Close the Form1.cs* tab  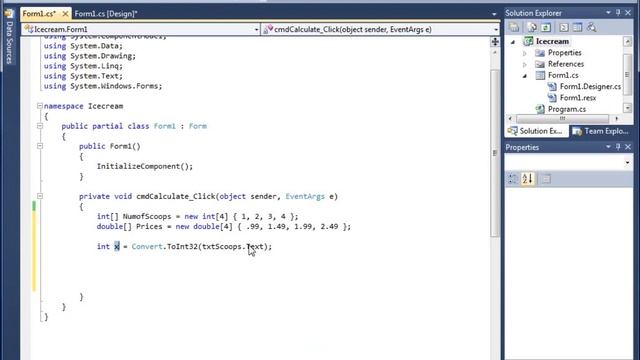point(65,14)
